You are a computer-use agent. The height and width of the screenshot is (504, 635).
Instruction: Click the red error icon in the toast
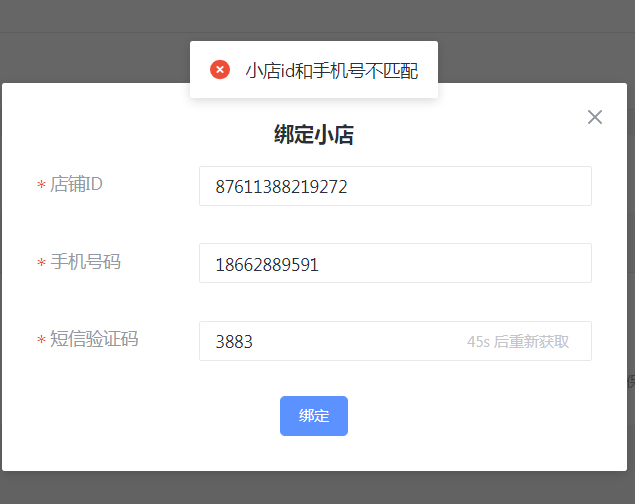tap(220, 70)
